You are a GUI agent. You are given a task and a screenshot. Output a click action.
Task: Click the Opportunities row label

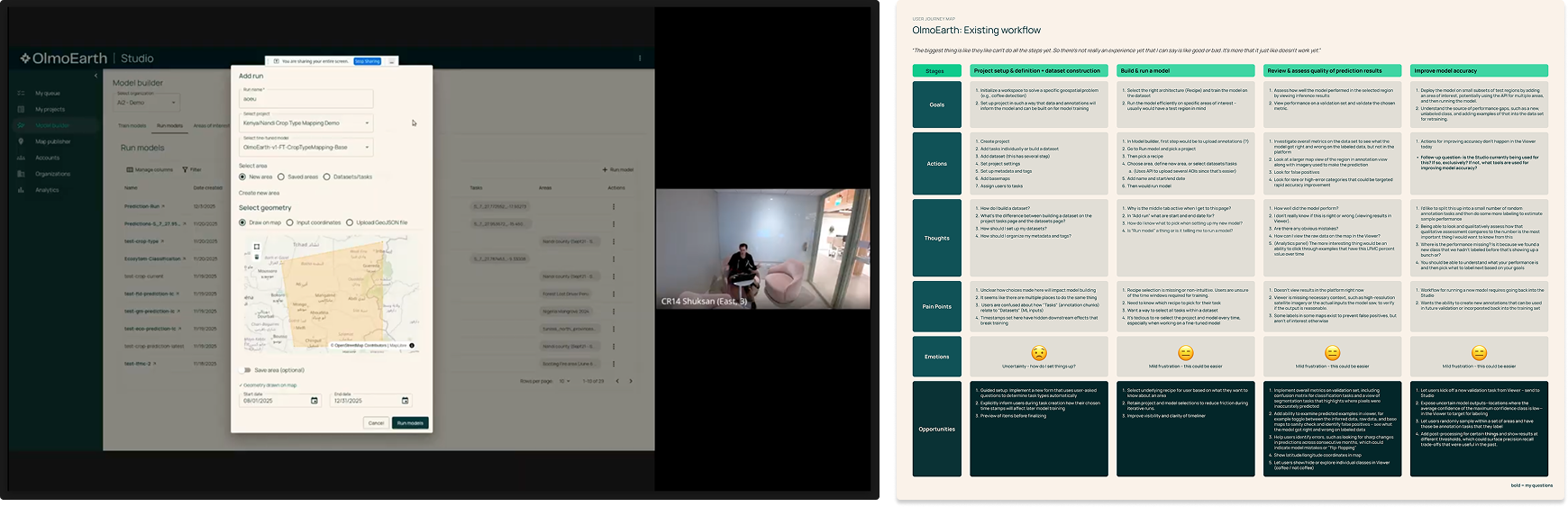pyautogui.click(x=936, y=429)
